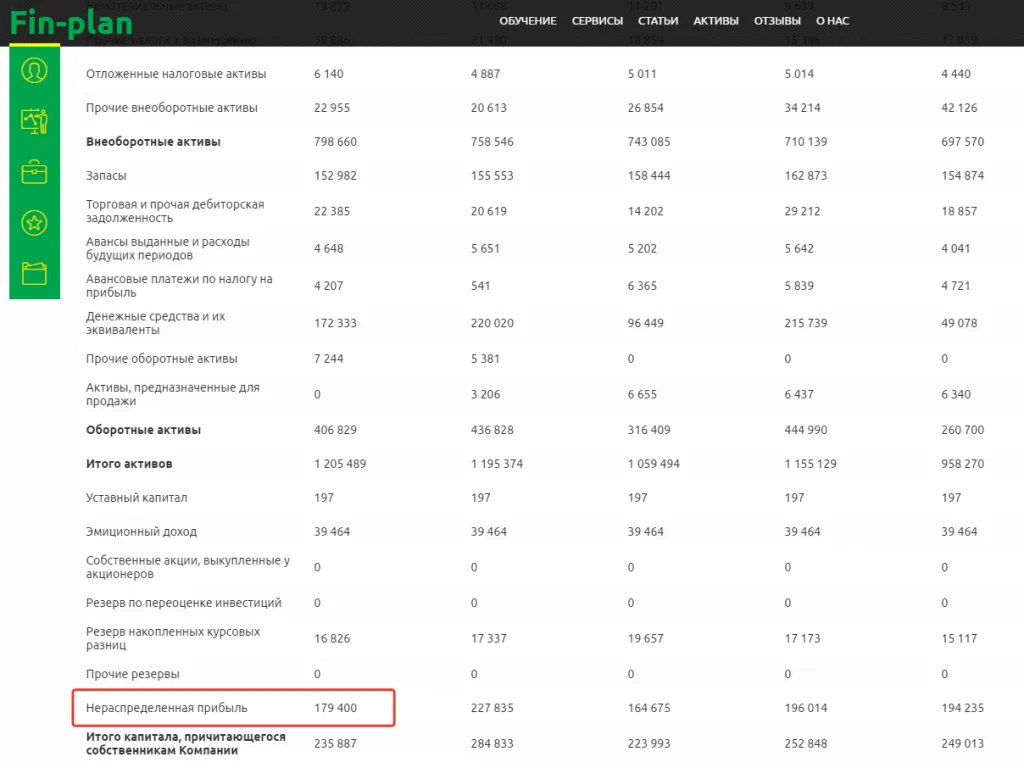
Task: Click the row label "Авансы выданные и расходы будущих периодов"
Action: pyautogui.click(x=167, y=248)
